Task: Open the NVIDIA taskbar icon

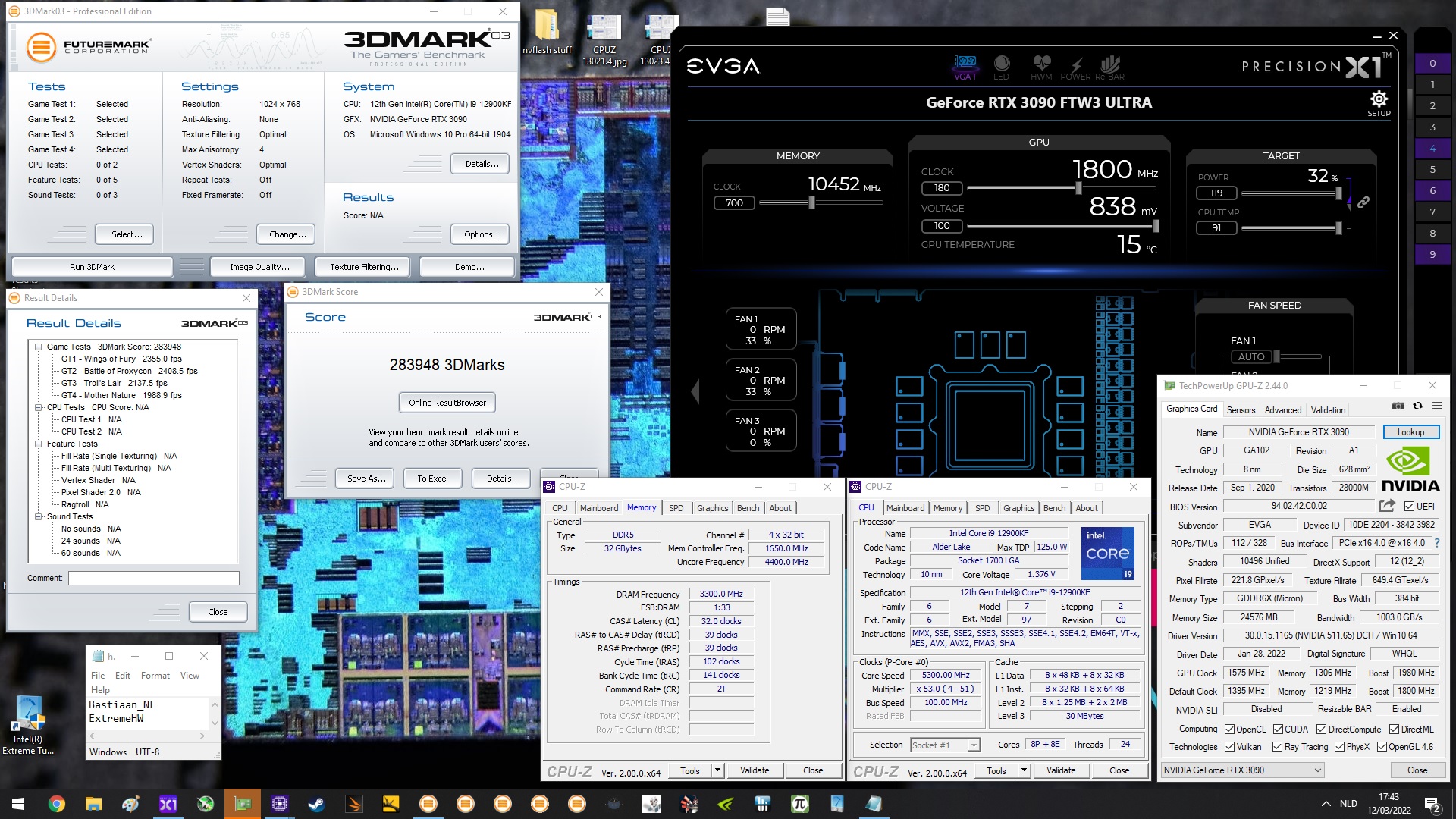Action: pos(725,804)
